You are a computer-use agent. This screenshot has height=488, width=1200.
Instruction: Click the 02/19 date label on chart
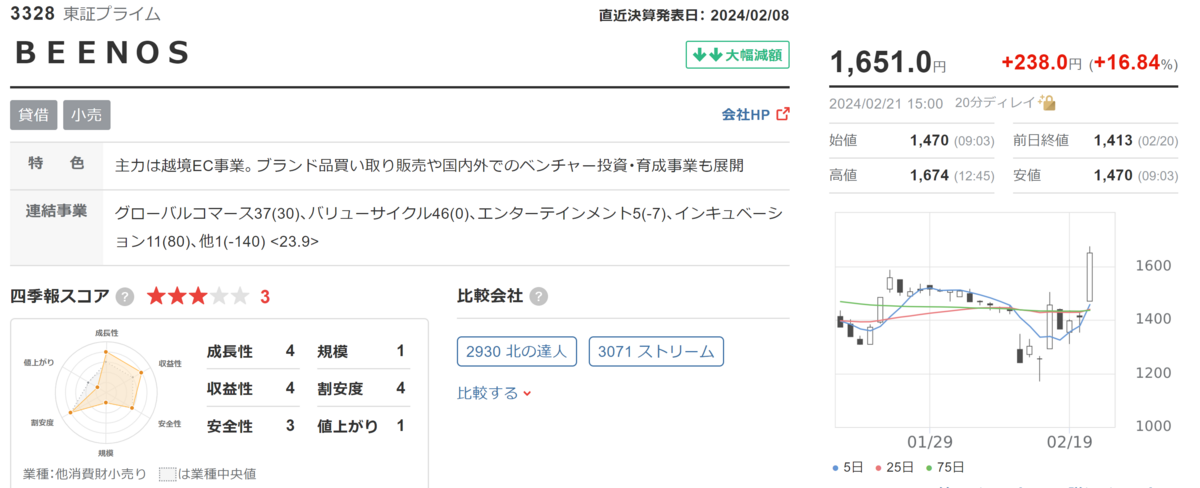pos(1070,440)
